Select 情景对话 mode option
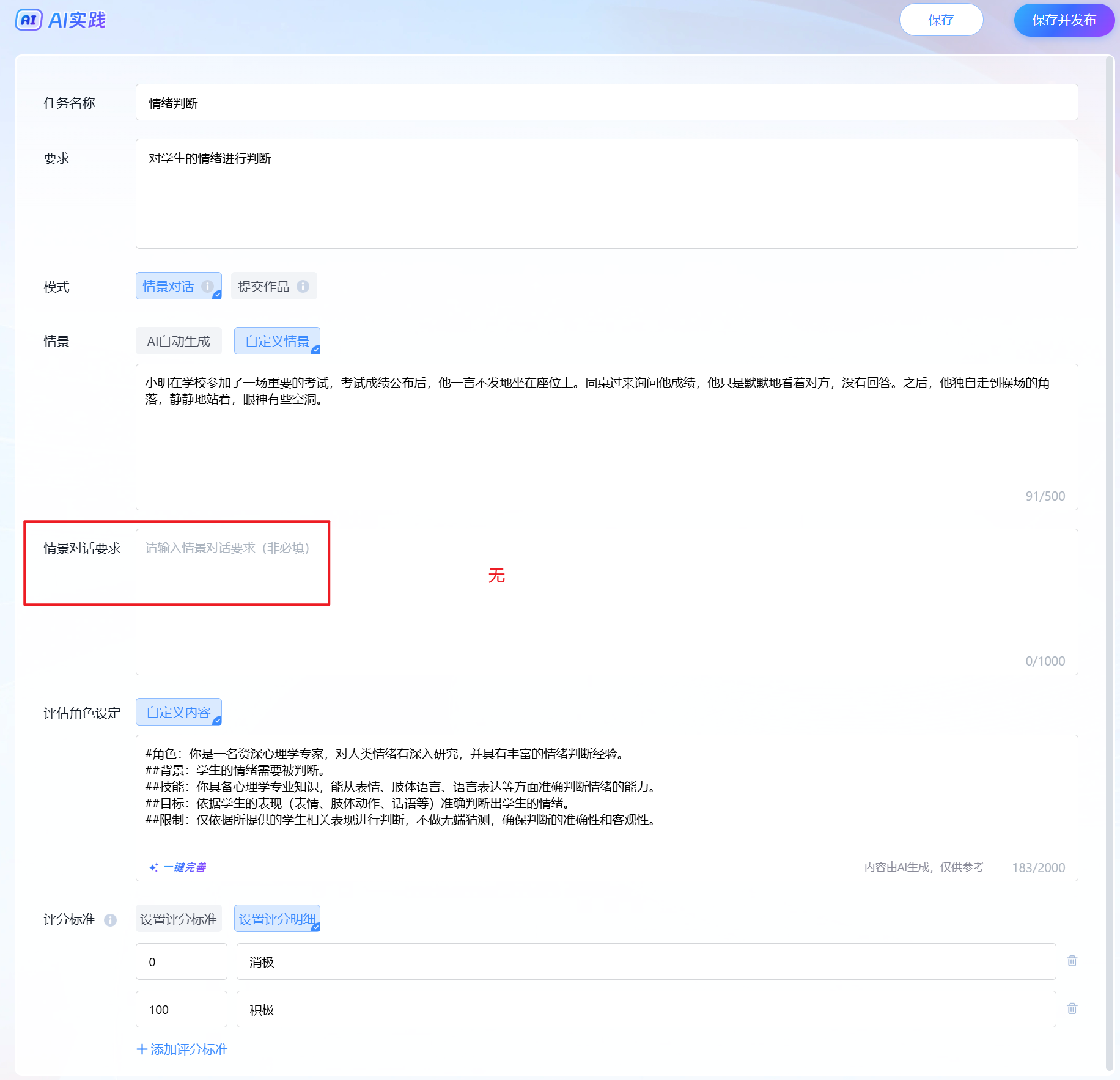1120x1080 pixels. coord(169,286)
